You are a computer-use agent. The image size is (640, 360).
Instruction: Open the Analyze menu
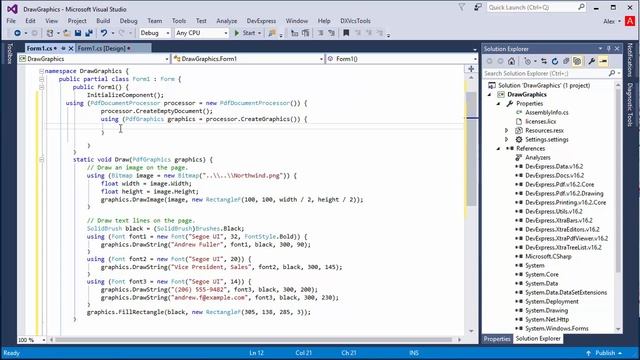point(227,21)
